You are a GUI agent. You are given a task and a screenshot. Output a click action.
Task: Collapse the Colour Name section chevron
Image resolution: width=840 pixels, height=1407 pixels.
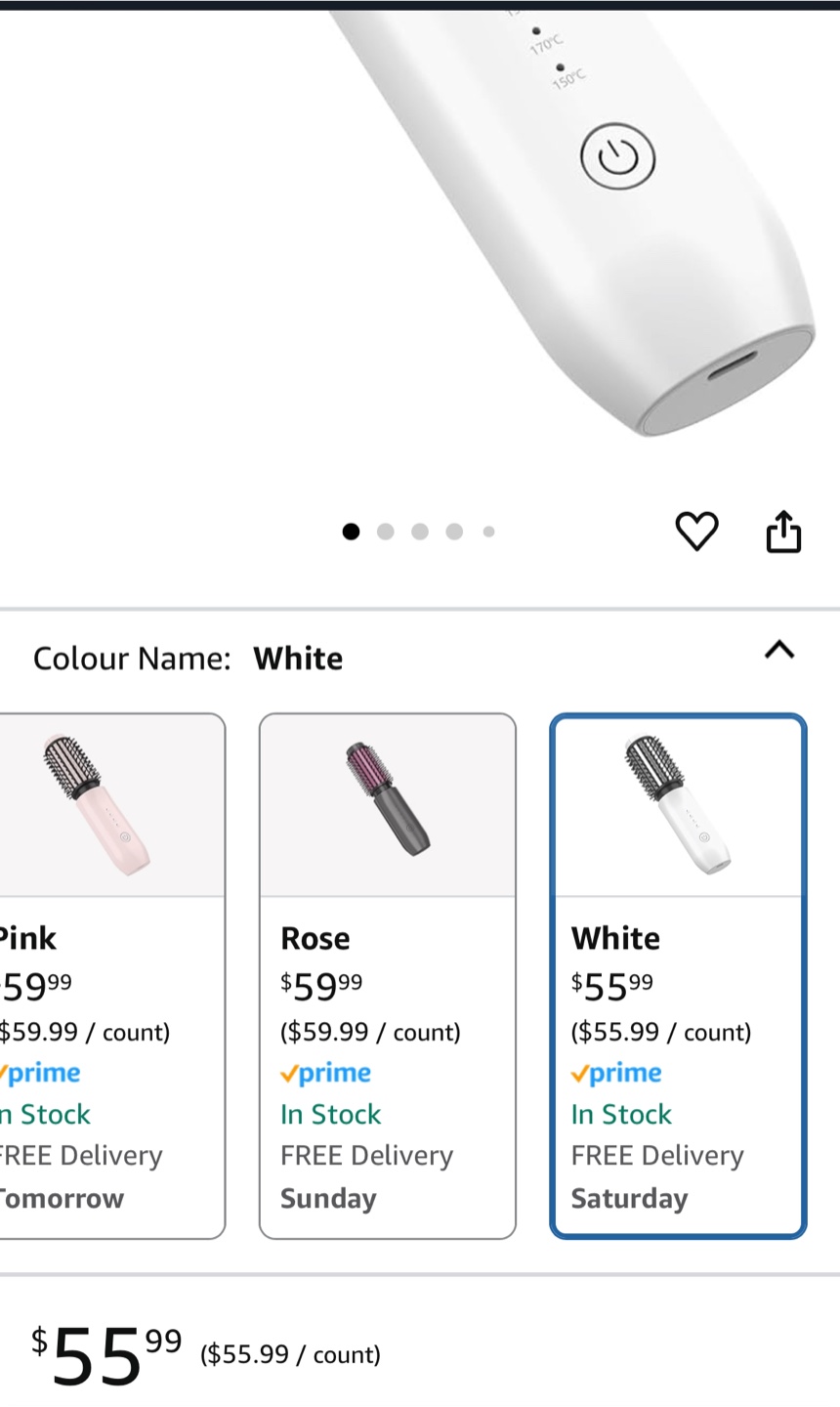pos(778,650)
